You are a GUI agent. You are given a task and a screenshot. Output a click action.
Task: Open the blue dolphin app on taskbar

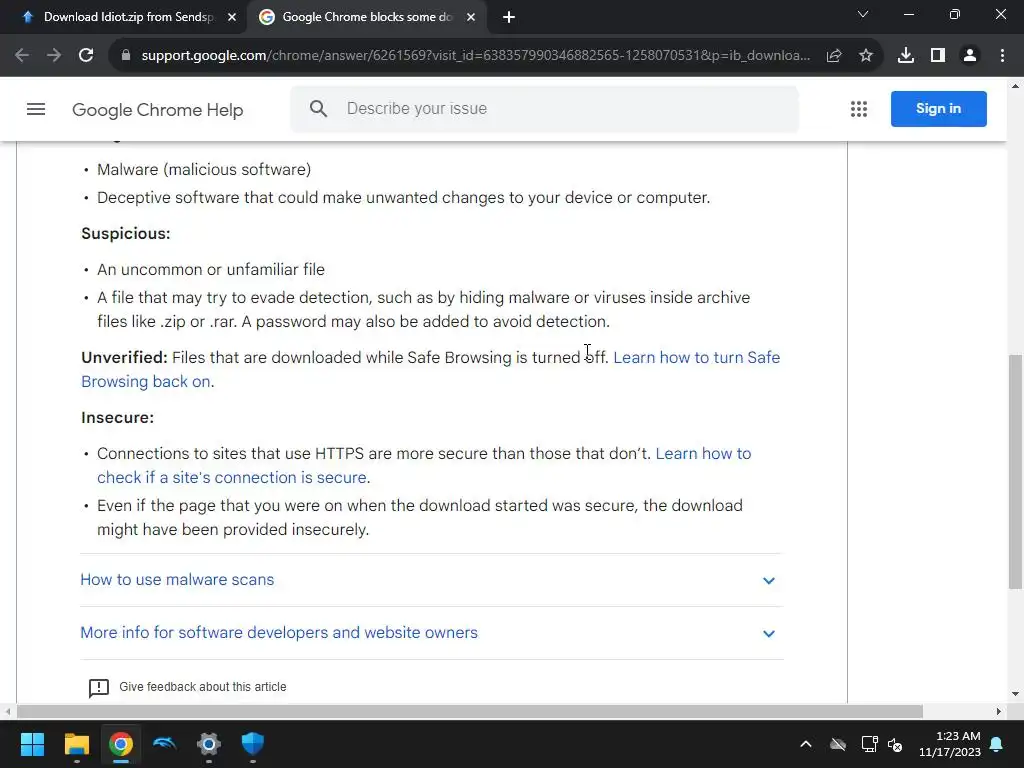[165, 744]
